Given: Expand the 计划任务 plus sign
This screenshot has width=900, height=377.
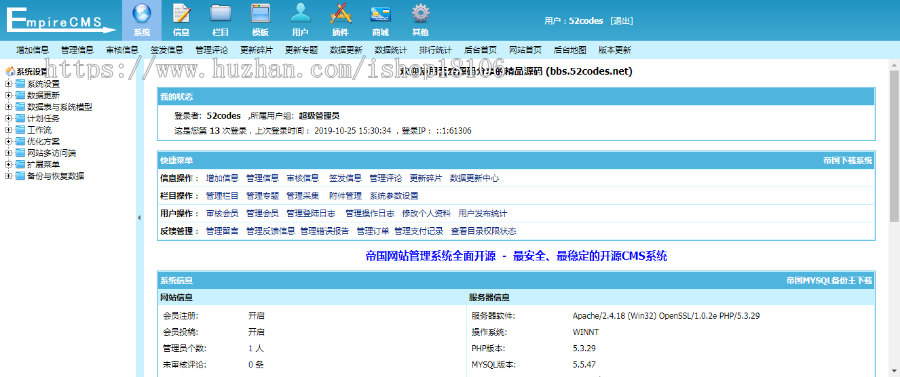Looking at the screenshot, I should 9,118.
